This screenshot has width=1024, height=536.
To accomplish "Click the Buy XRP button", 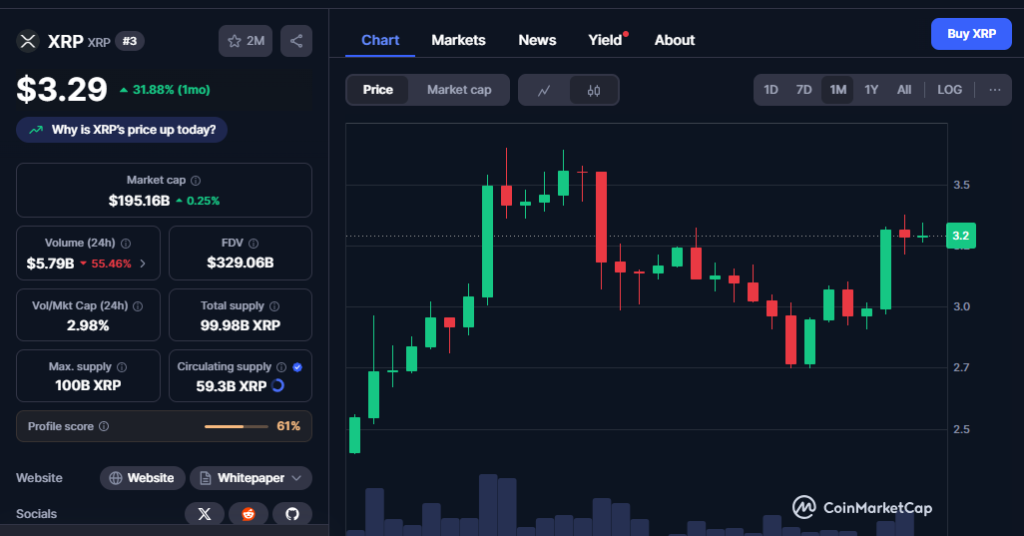I will click(971, 34).
